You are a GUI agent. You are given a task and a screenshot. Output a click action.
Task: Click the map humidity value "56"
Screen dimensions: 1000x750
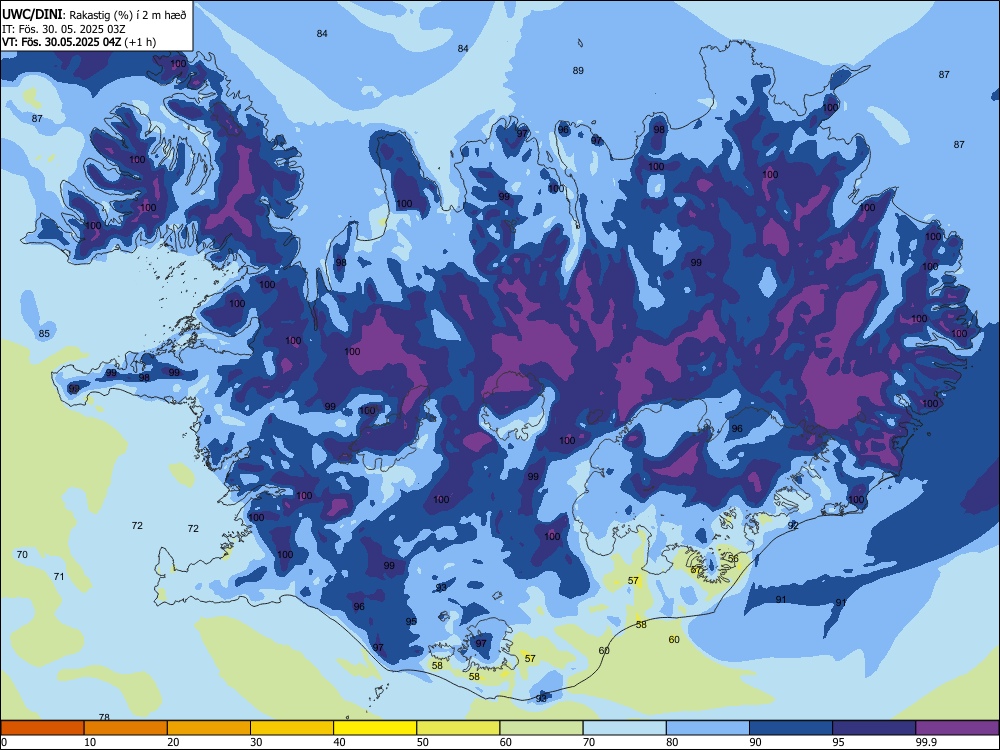coord(733,559)
